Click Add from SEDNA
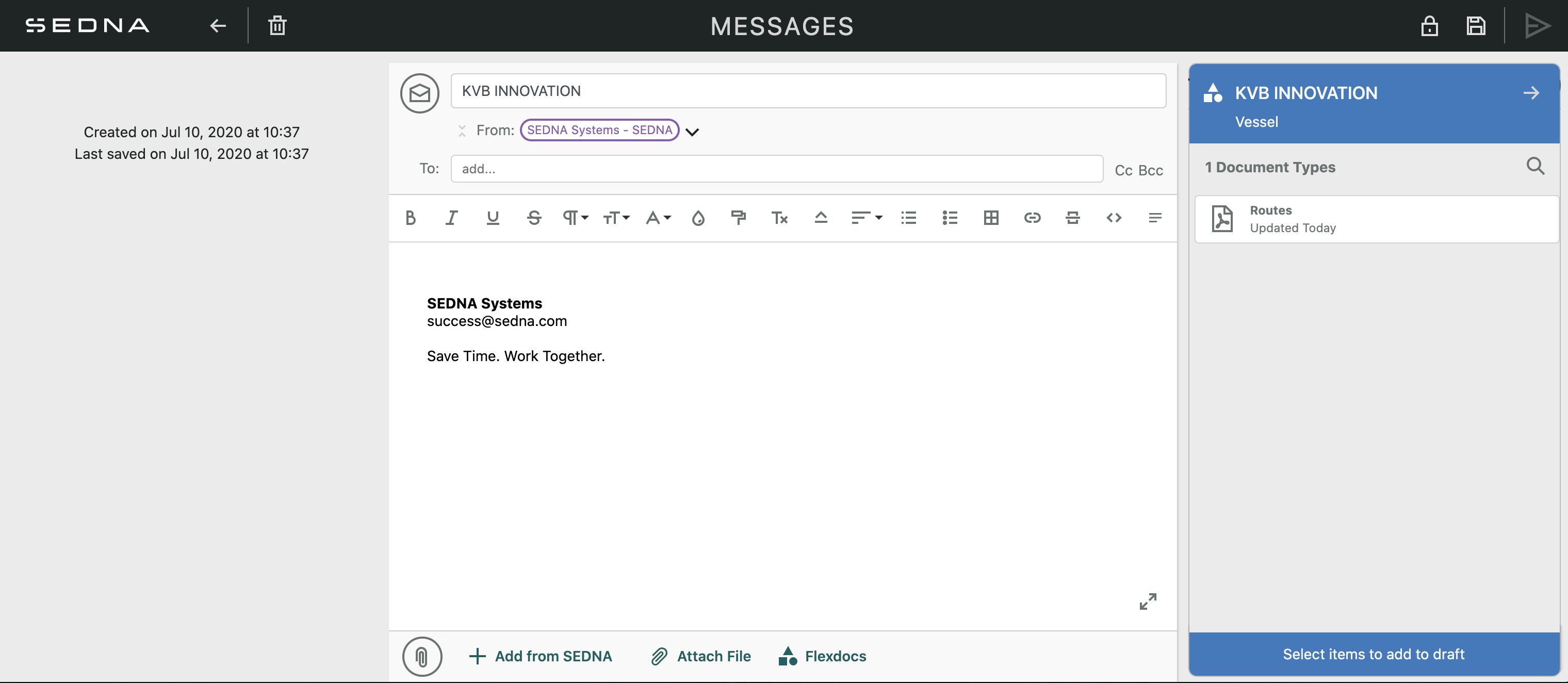Screen dimensions: 1568x683 (541, 656)
